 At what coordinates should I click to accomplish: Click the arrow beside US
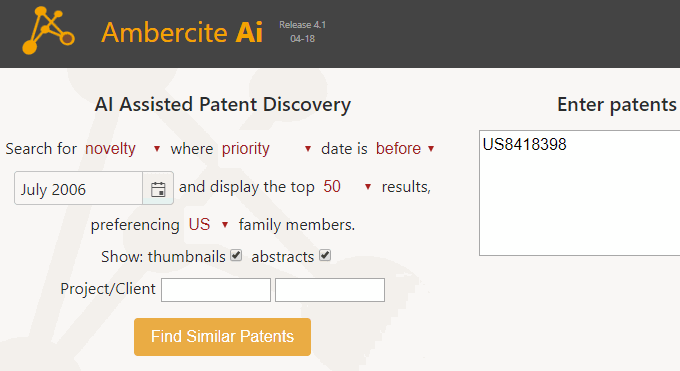coord(225,224)
